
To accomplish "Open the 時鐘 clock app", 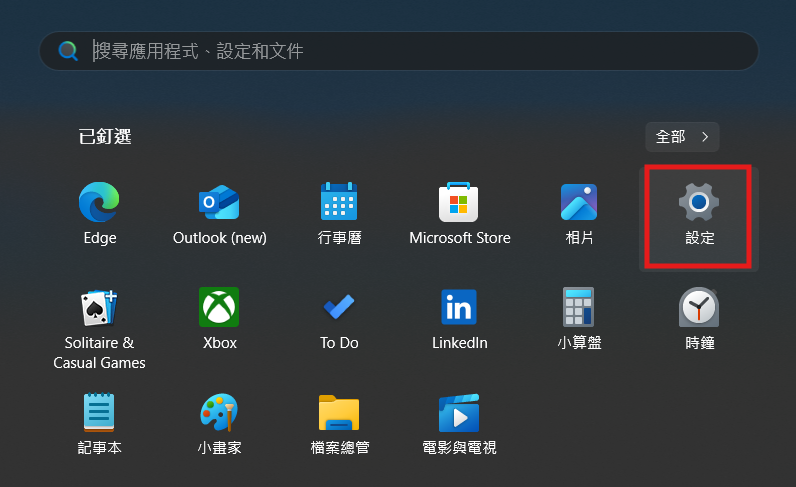I will (x=699, y=319).
